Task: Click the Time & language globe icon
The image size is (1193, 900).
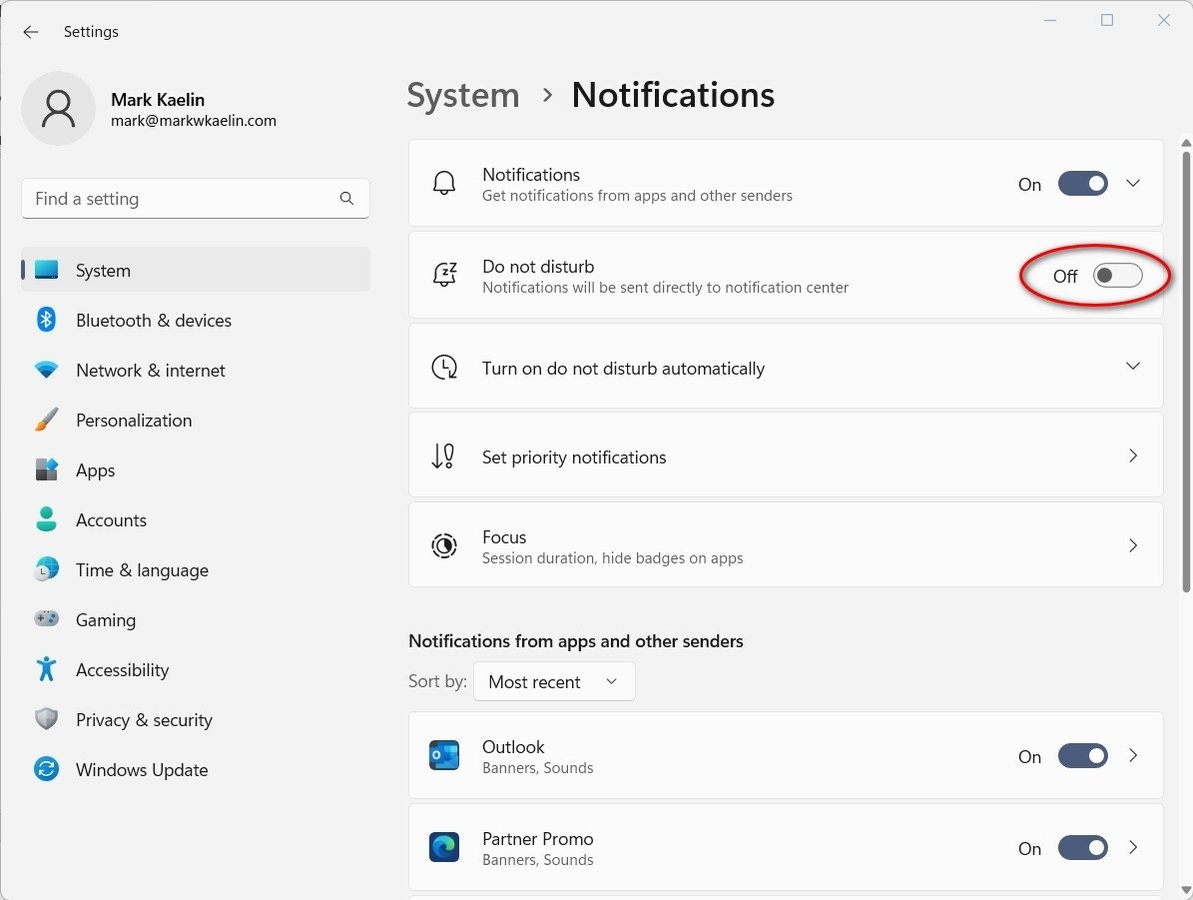Action: 46,569
